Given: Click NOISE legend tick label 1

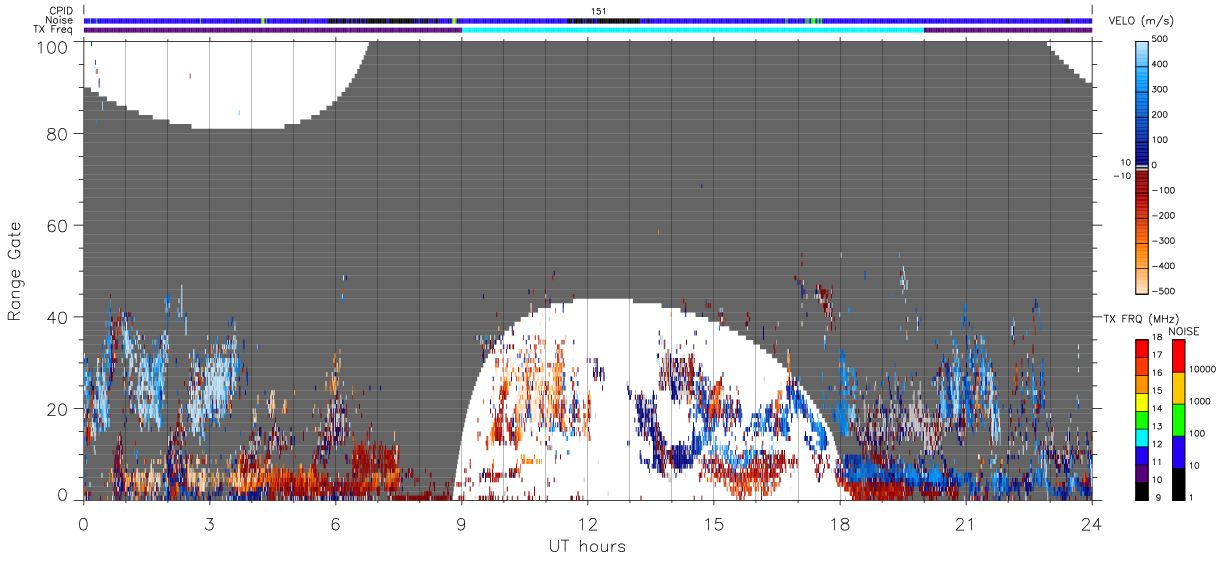Looking at the screenshot, I should [1192, 497].
